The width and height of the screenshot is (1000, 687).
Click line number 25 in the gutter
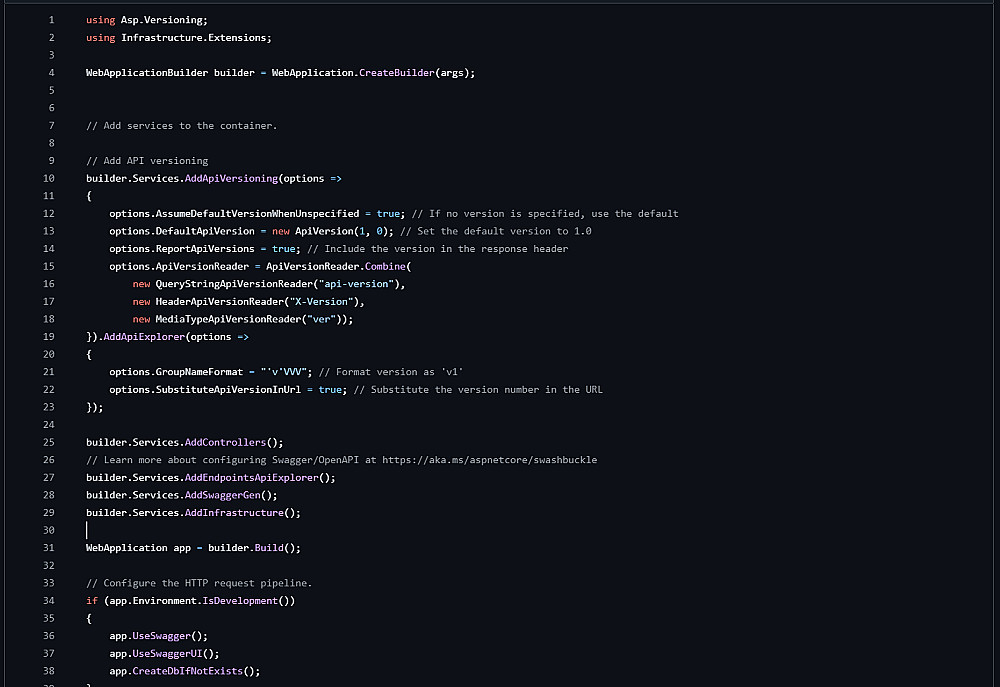tap(49, 442)
